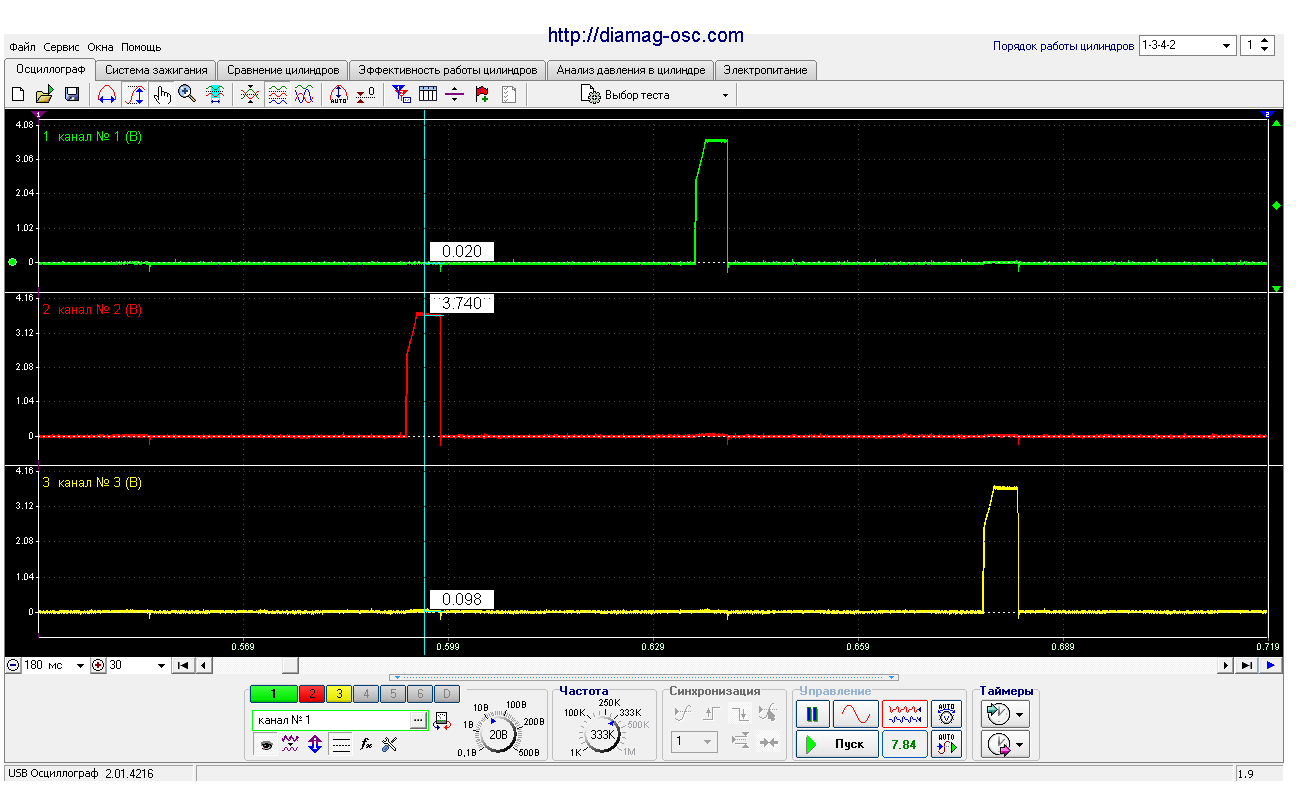Click the sine wave mode button in Управление
The width and height of the screenshot is (1296, 786).
click(856, 714)
